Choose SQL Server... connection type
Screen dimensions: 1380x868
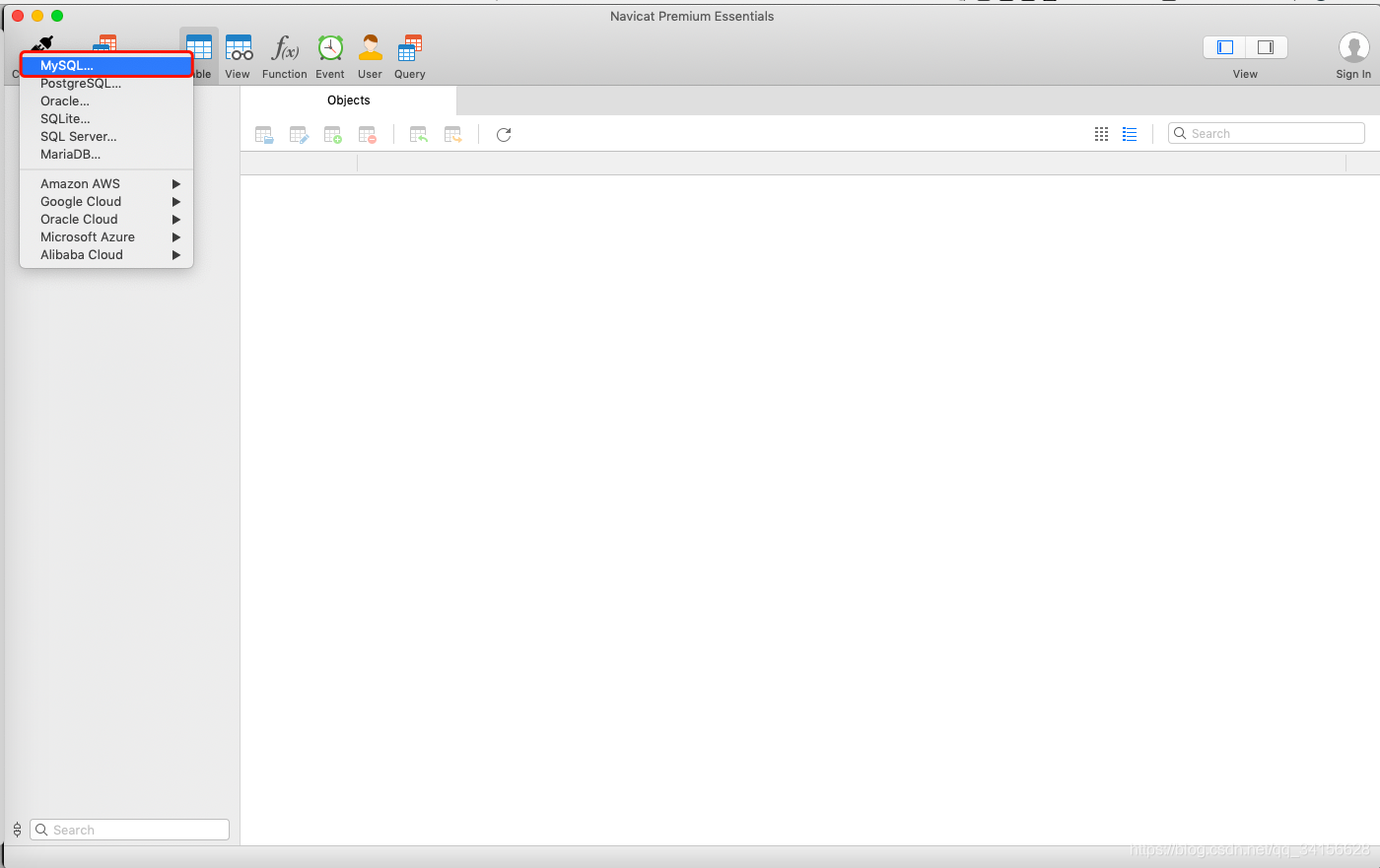tap(106, 137)
